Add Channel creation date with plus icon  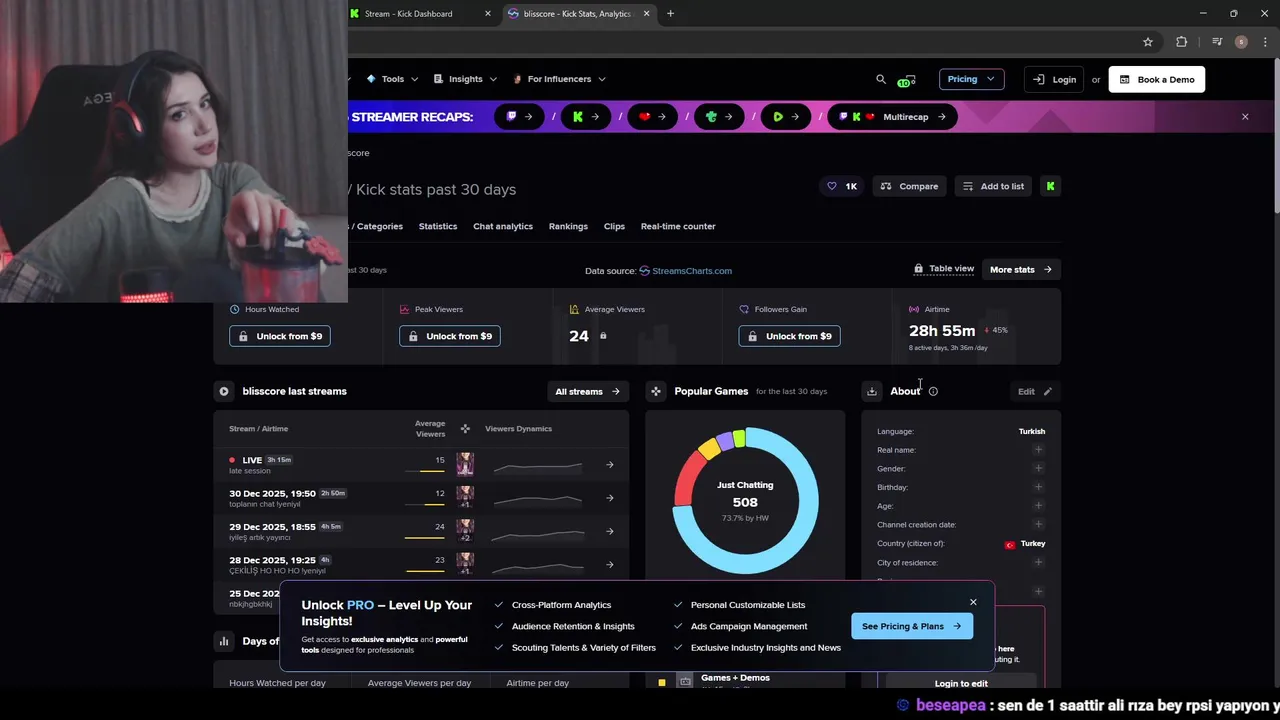point(1038,524)
